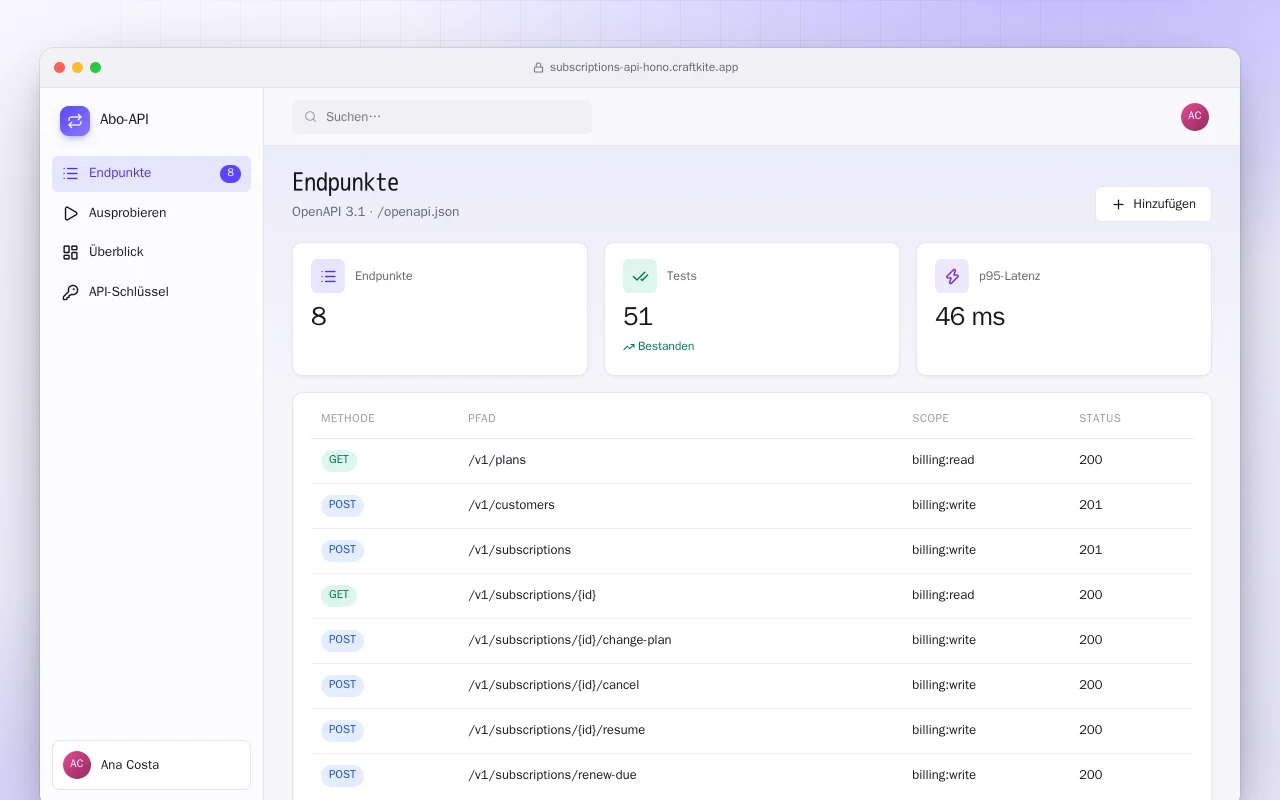Click the METHODE column header
The width and height of the screenshot is (1280, 800).
[348, 418]
